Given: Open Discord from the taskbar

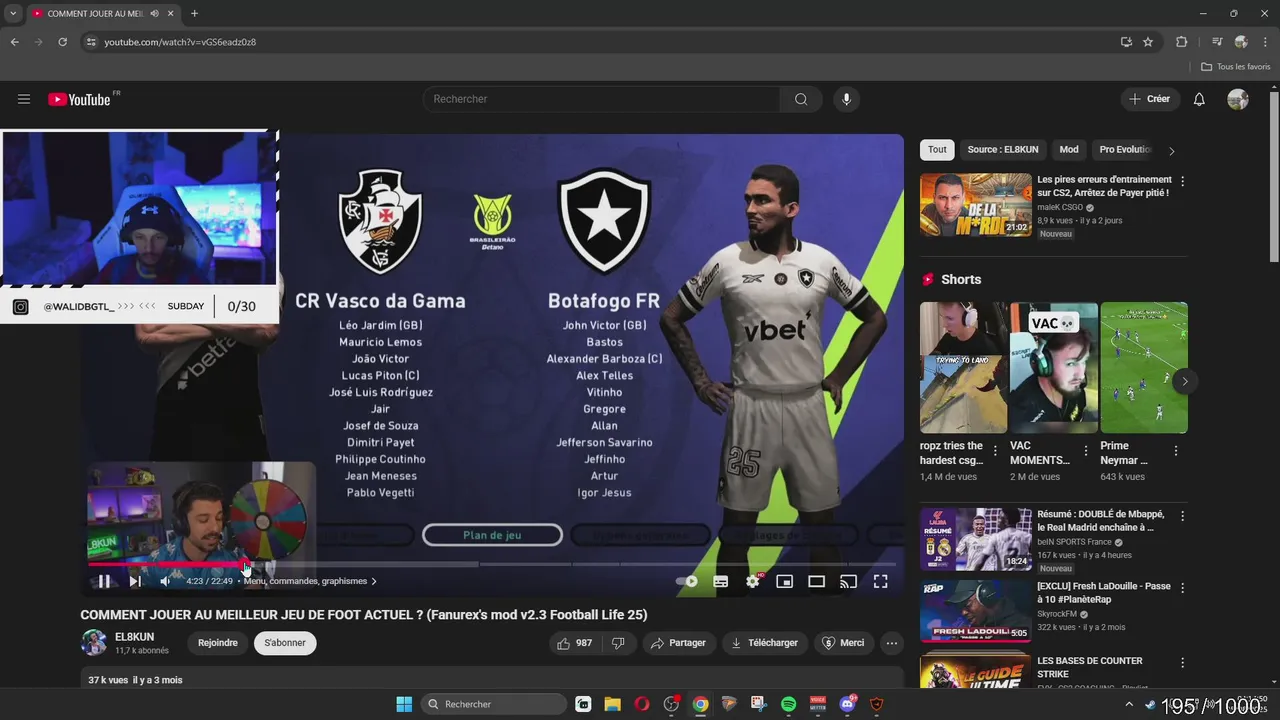Looking at the screenshot, I should [848, 704].
